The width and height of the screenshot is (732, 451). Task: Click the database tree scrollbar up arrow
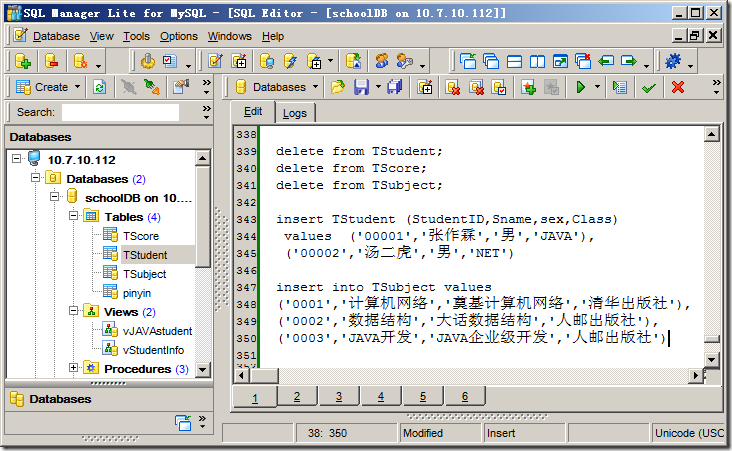[203, 159]
